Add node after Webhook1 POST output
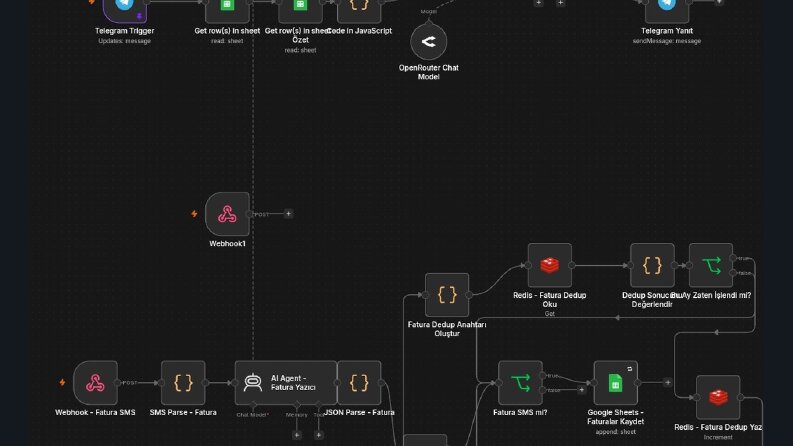 point(288,214)
